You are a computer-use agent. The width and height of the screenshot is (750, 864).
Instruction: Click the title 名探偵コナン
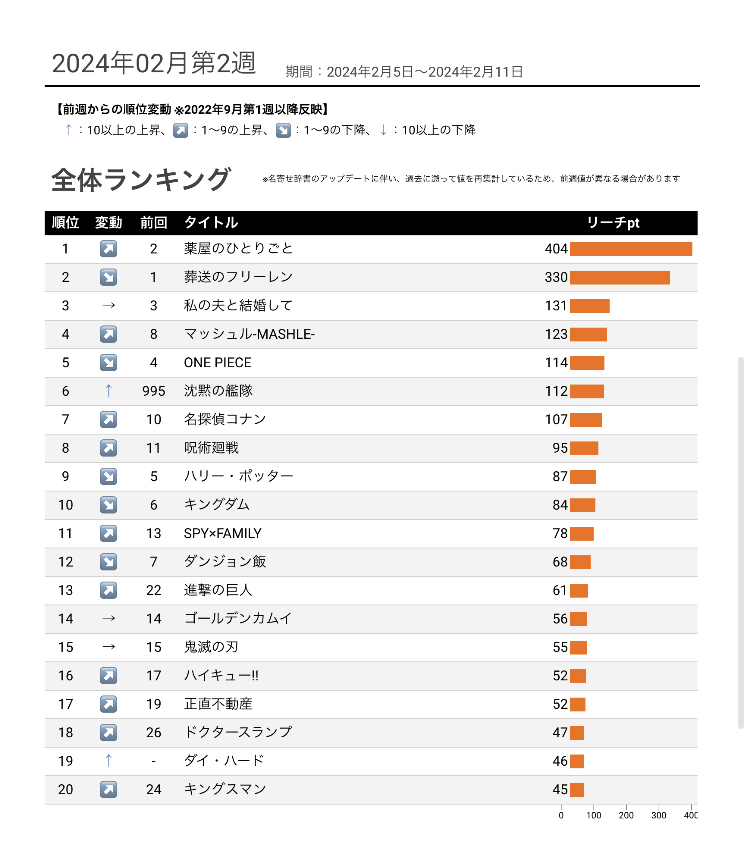225,419
